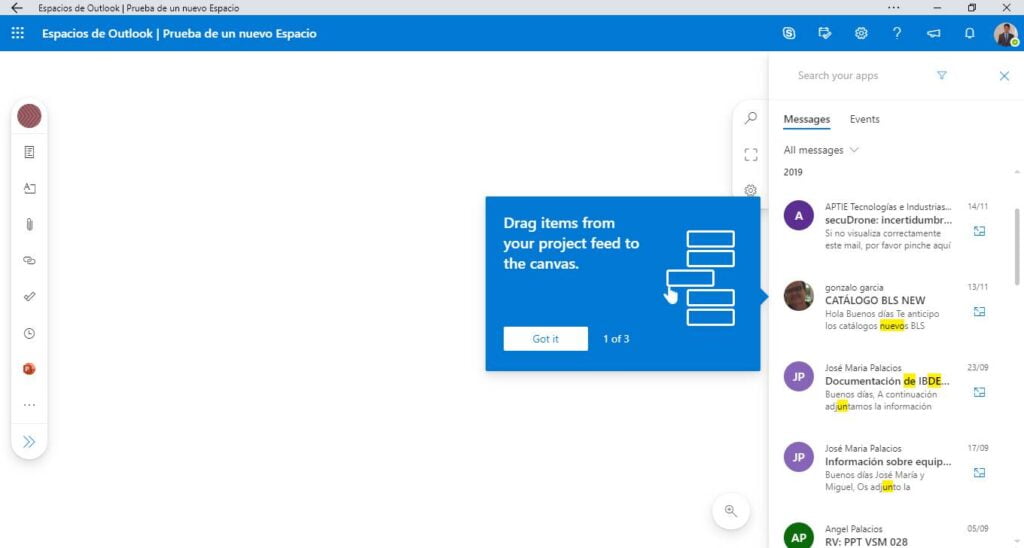Image resolution: width=1024 pixels, height=548 pixels.
Task: Go back with the title bar arrow
Action: point(16,8)
